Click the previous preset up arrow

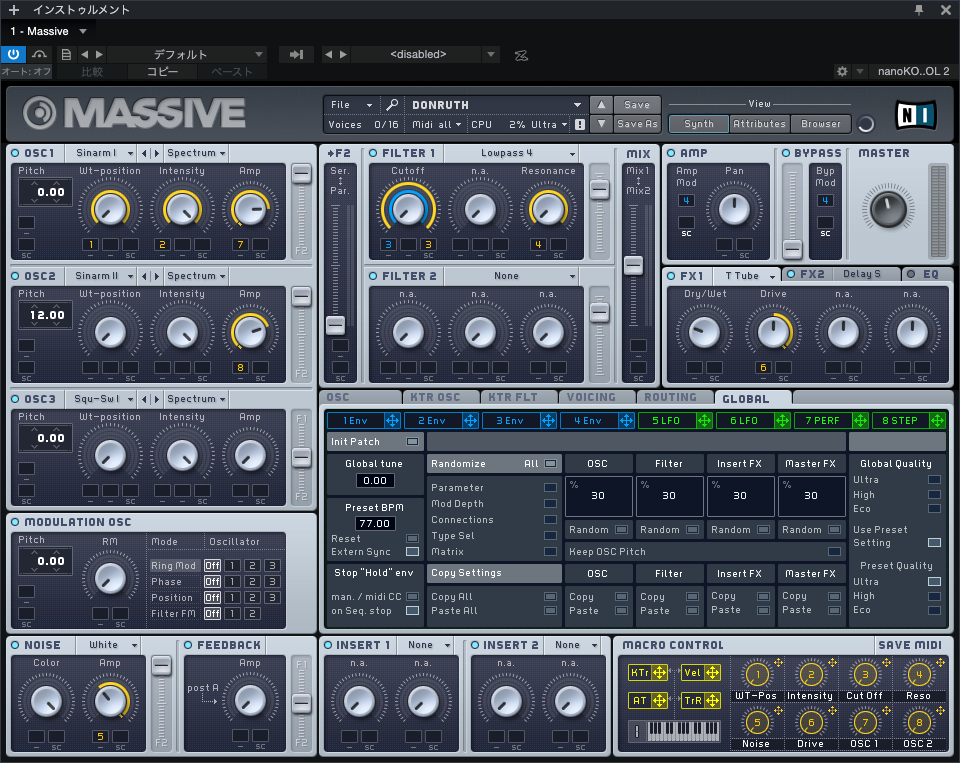pos(601,105)
